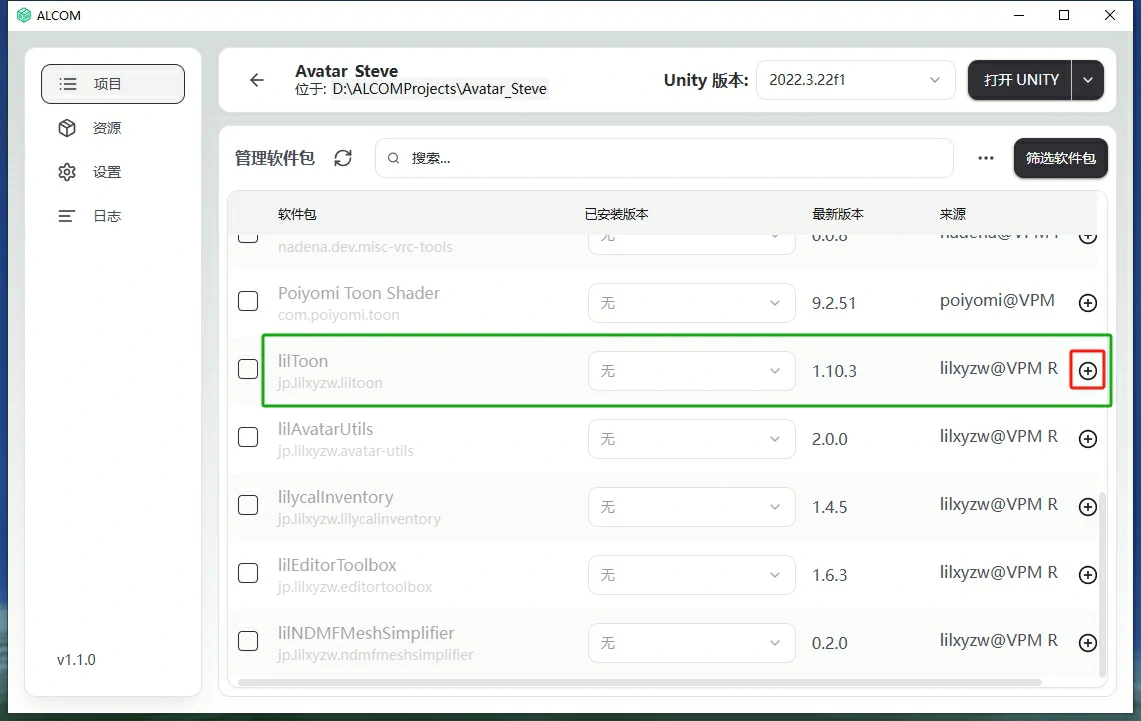The image size is (1141, 721).
Task: Install lilAvatarUtils using the plus icon
Action: coord(1087,439)
